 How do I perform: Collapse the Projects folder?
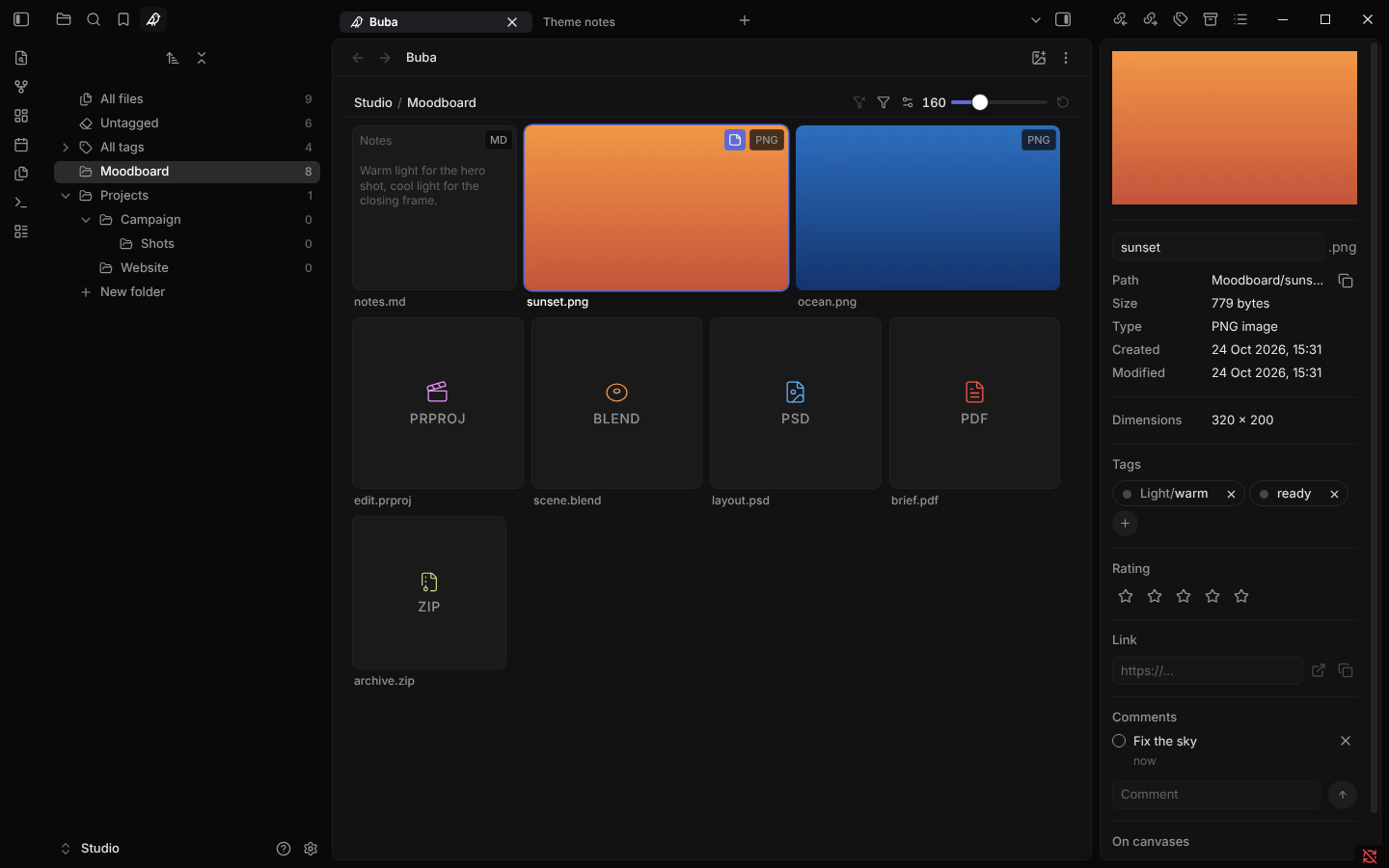click(x=66, y=196)
